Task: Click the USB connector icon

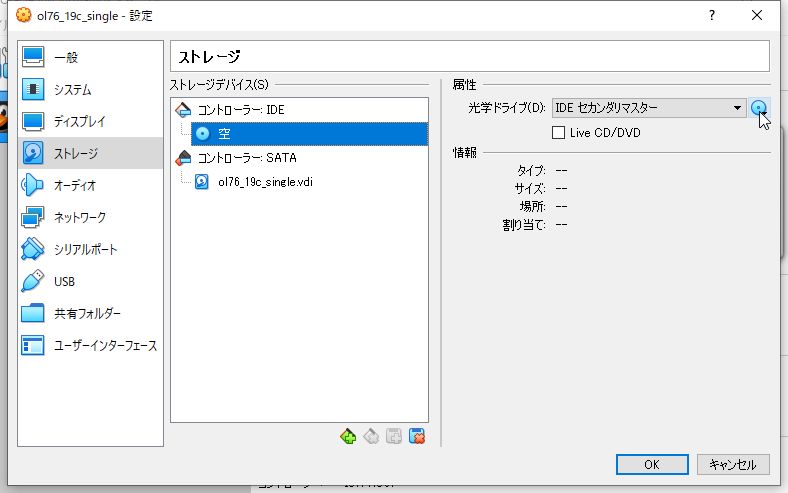Action: pos(33,281)
